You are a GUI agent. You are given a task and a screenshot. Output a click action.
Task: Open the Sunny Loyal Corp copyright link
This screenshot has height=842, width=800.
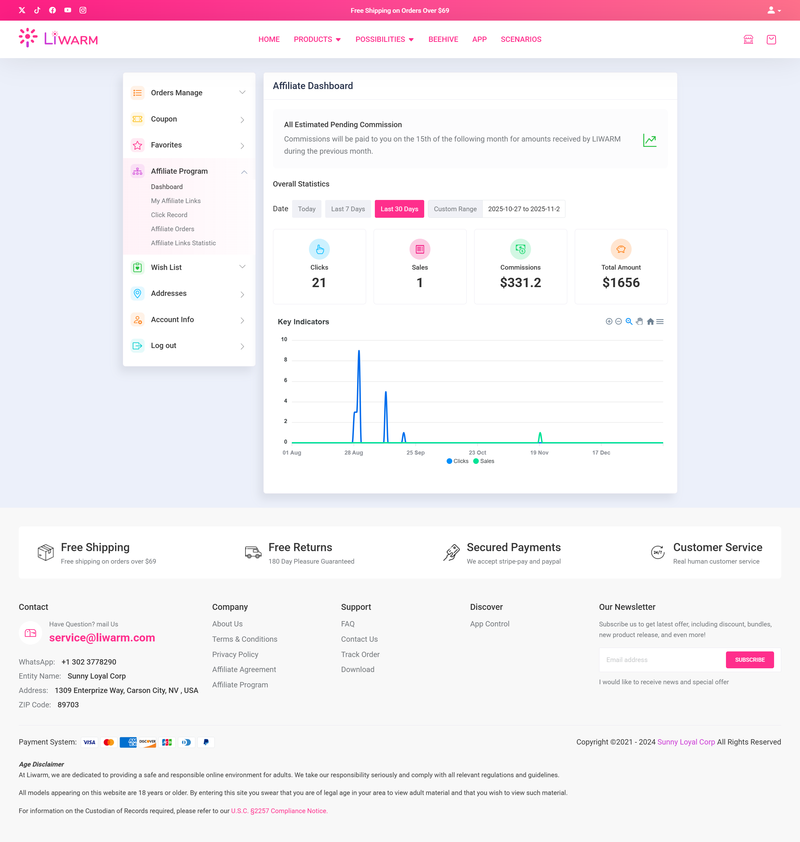pos(686,742)
